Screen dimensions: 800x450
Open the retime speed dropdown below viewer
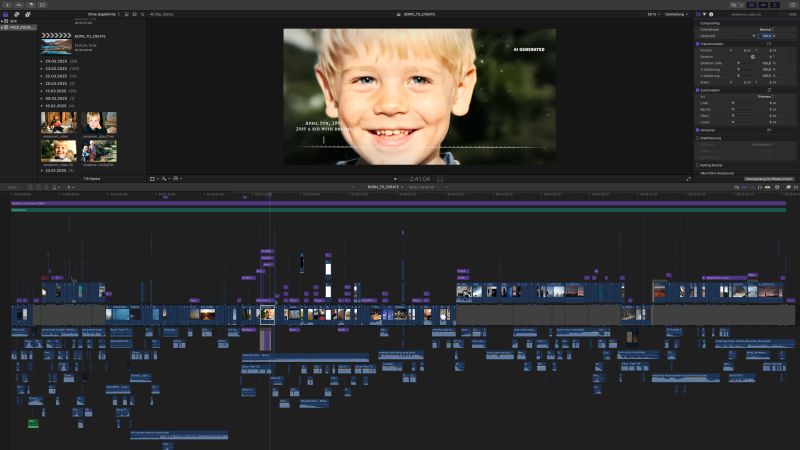coord(177,179)
